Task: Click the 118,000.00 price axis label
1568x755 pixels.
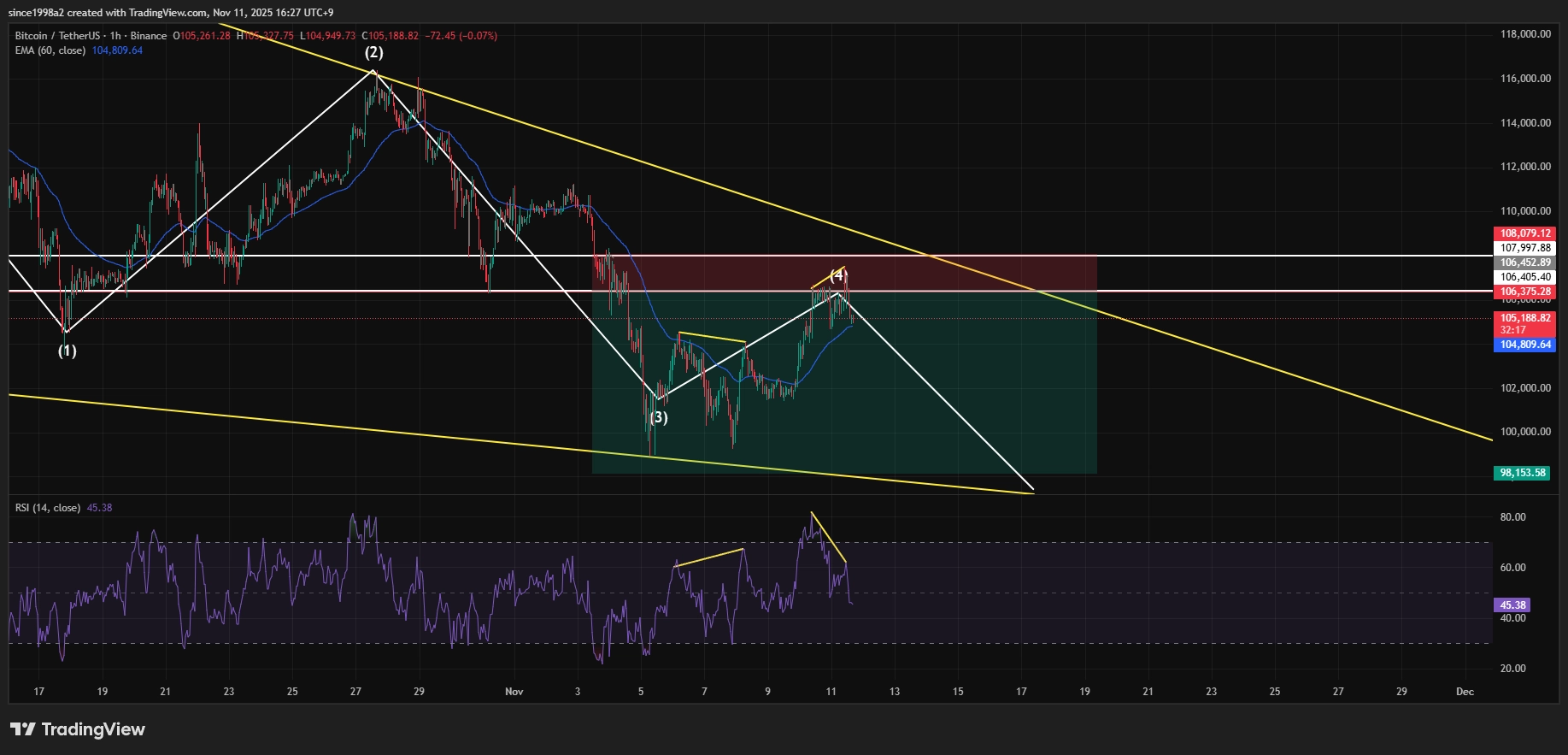Action: 1525,34
